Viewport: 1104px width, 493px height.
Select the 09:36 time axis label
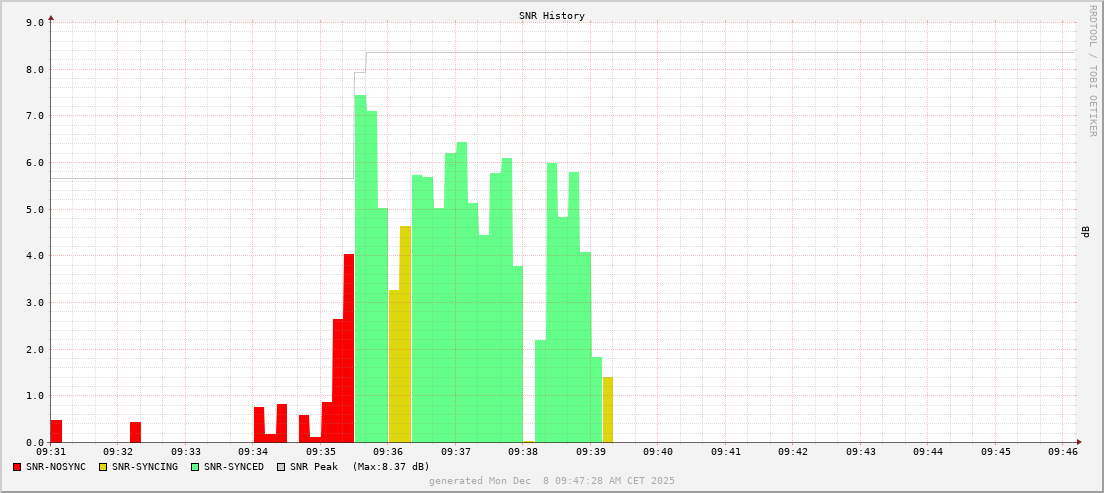click(x=388, y=452)
